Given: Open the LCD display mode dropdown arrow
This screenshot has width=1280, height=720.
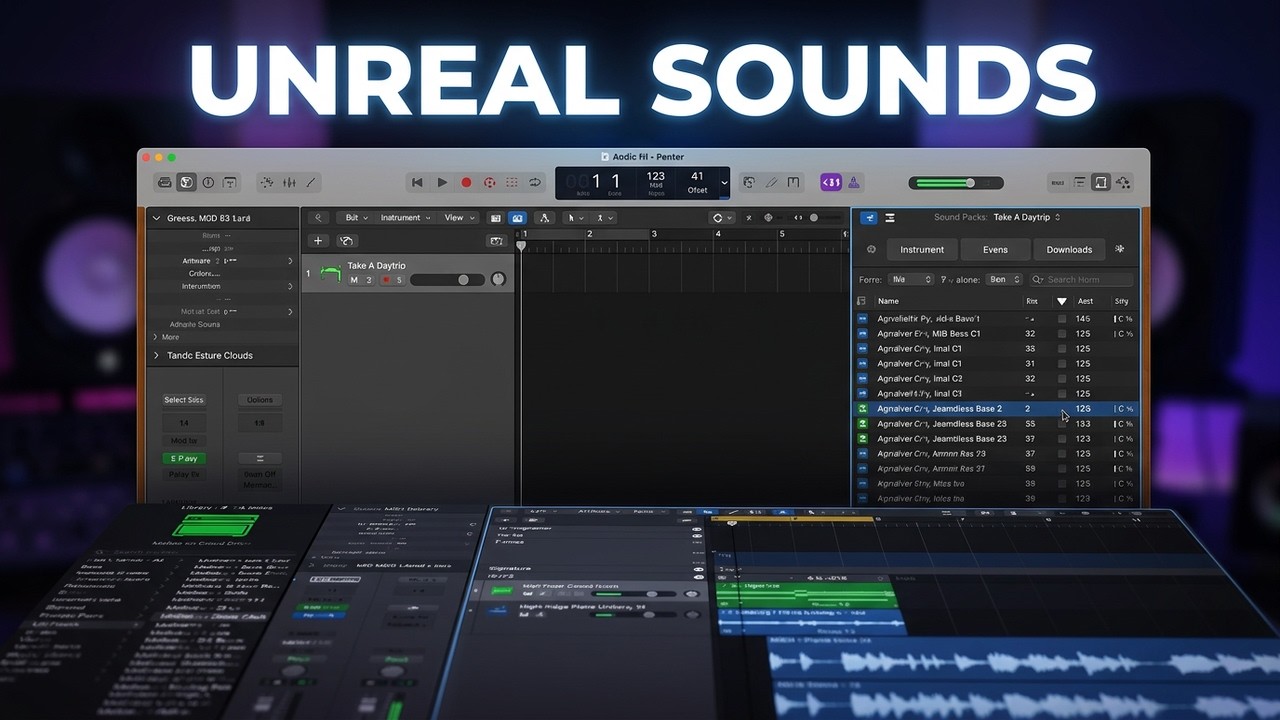Looking at the screenshot, I should click(x=724, y=183).
